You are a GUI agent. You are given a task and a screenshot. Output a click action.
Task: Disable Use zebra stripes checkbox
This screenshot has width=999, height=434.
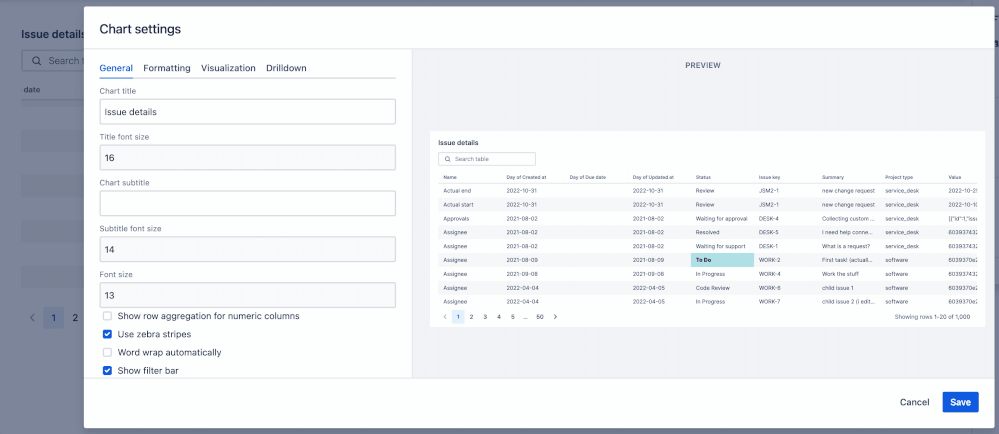click(x=108, y=334)
